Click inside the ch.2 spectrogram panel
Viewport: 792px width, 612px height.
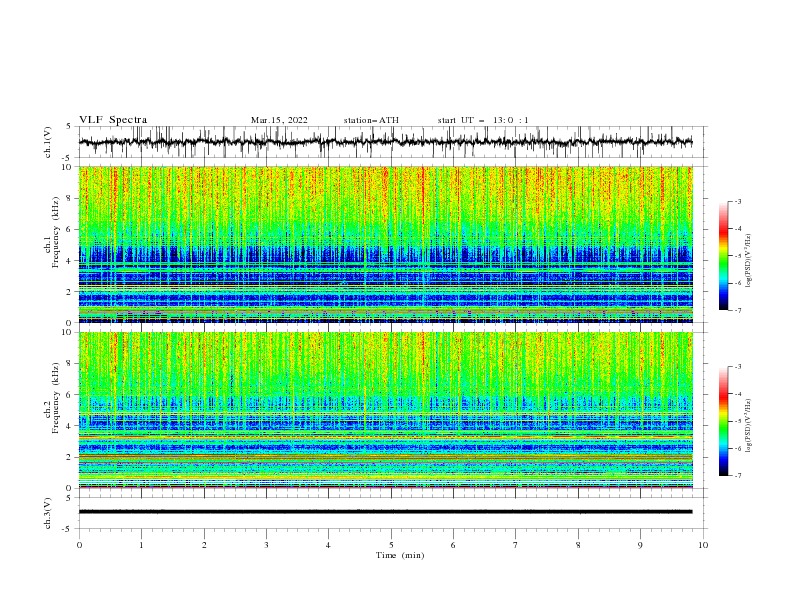[x=385, y=410]
